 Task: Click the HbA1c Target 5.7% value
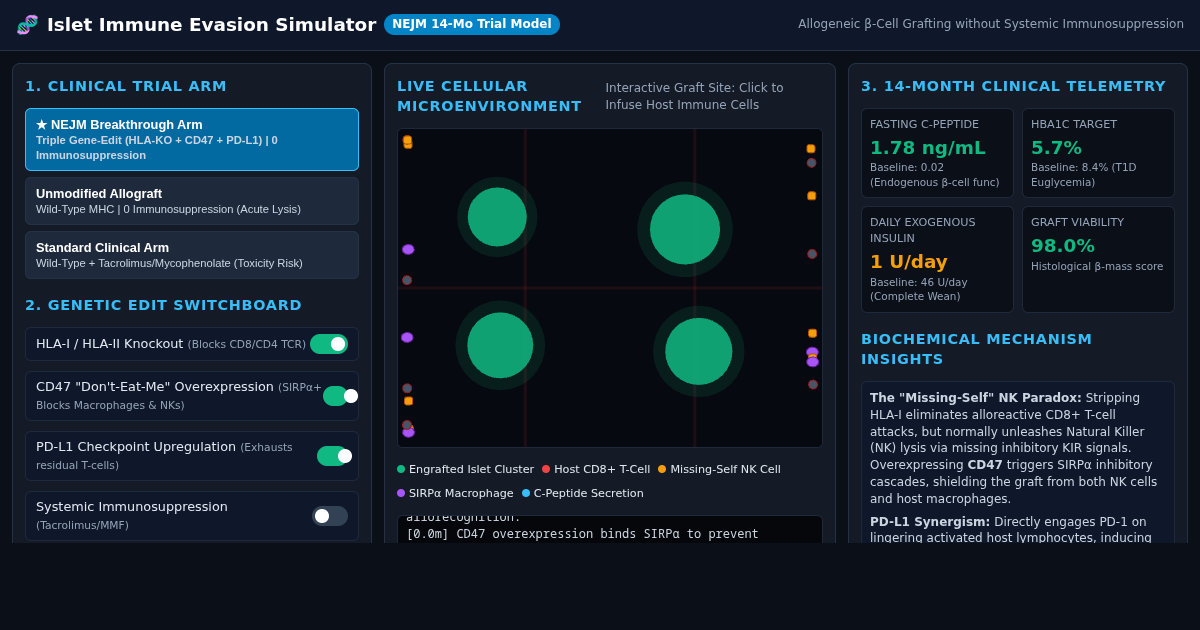click(x=1056, y=148)
